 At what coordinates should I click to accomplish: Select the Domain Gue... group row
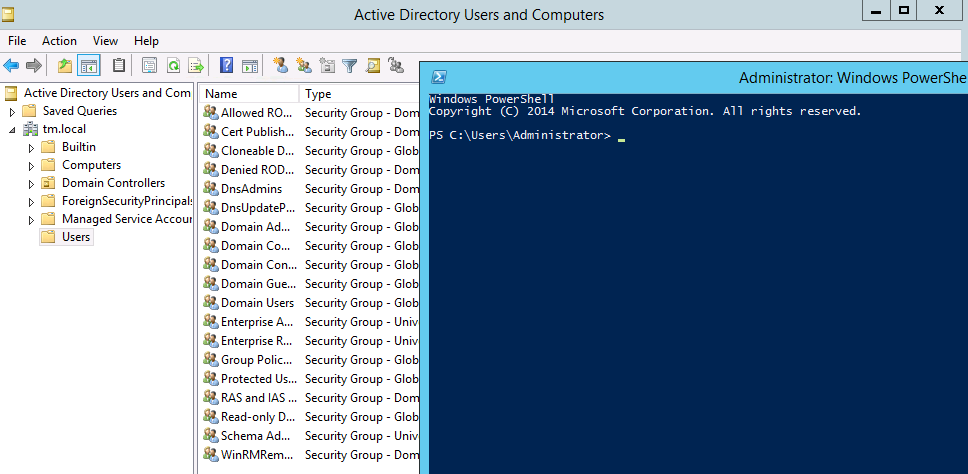pos(311,284)
